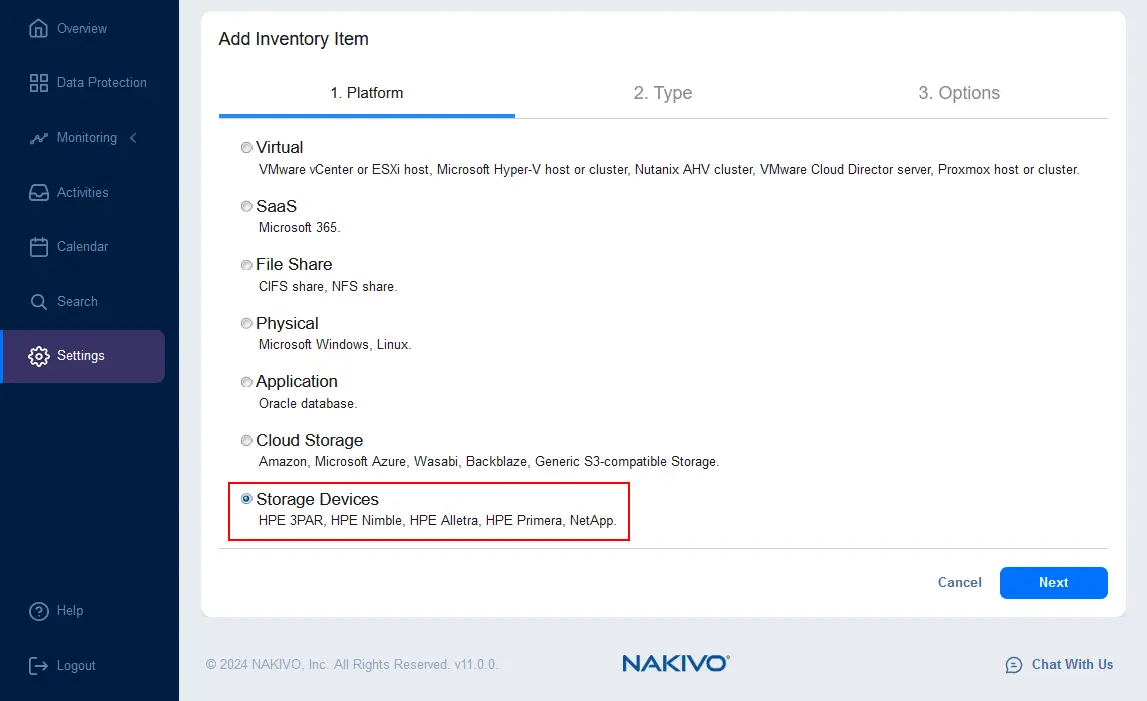The width and height of the screenshot is (1147, 701).
Task: Select the SaaS radio button
Action: [x=247, y=206]
